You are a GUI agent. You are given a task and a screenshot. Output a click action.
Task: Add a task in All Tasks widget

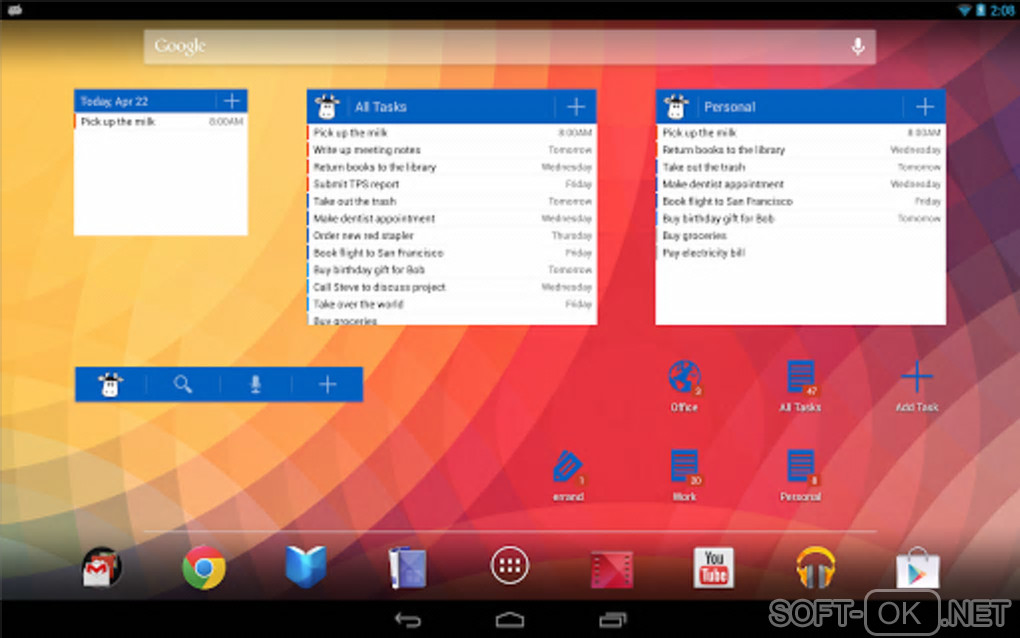click(576, 107)
